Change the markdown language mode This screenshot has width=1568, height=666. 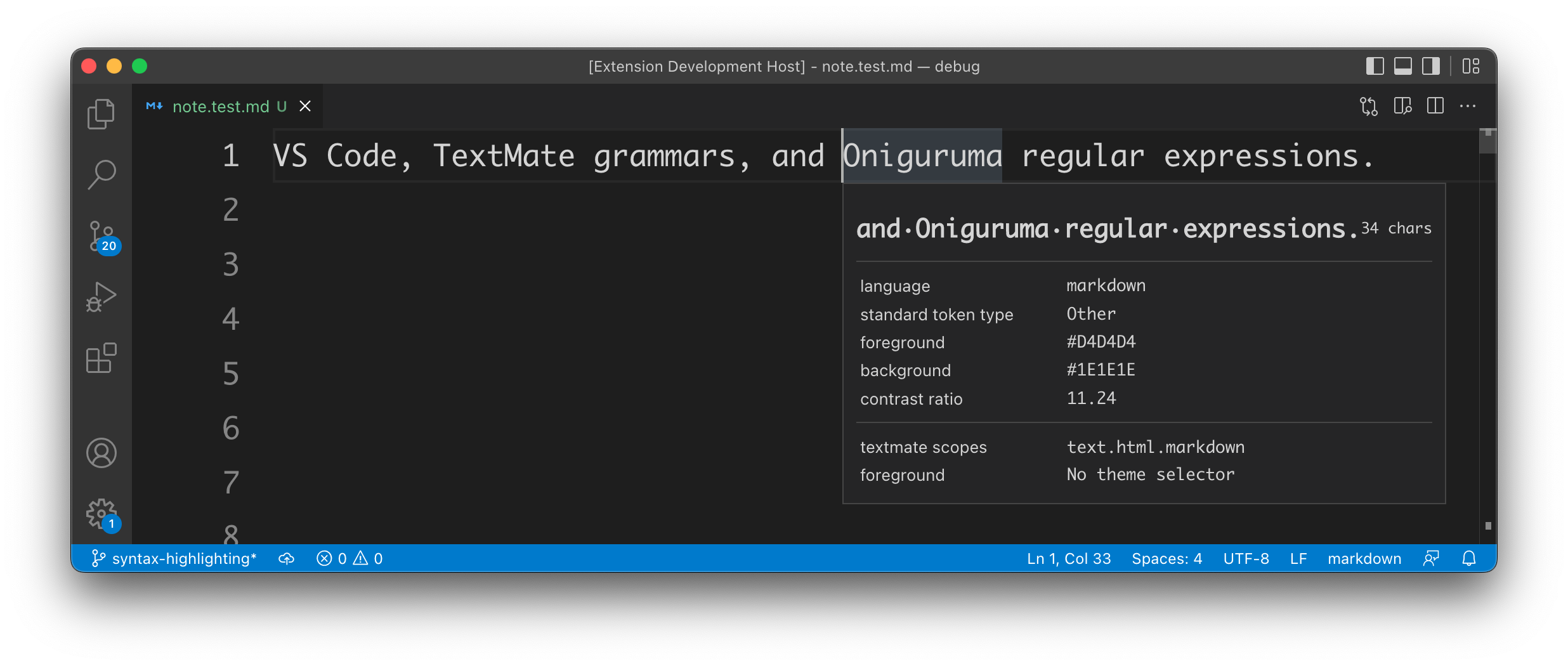[1364, 558]
